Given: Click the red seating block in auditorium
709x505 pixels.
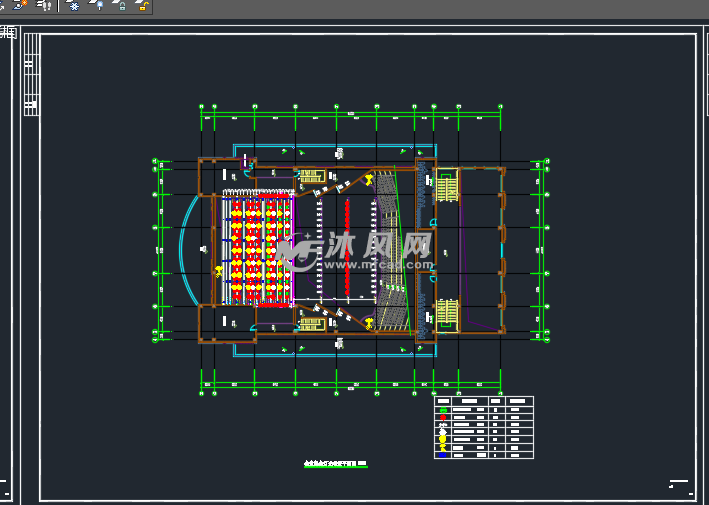Looking at the screenshot, I should pos(254,248).
